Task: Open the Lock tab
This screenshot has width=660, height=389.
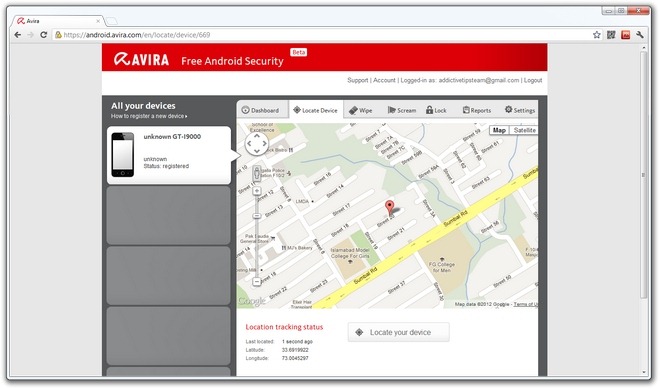Action: (x=436, y=110)
